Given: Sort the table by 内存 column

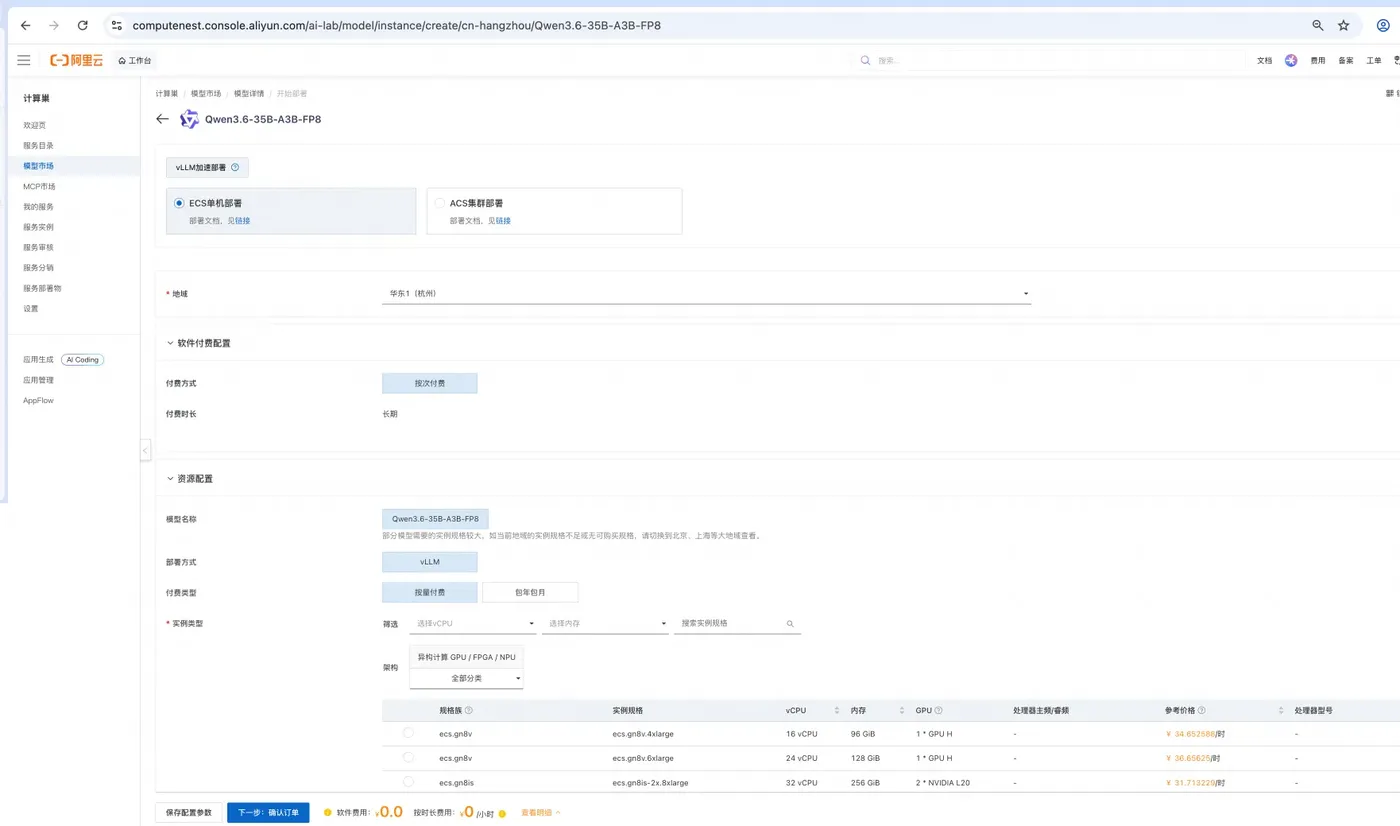Looking at the screenshot, I should pyautogui.click(x=902, y=710).
